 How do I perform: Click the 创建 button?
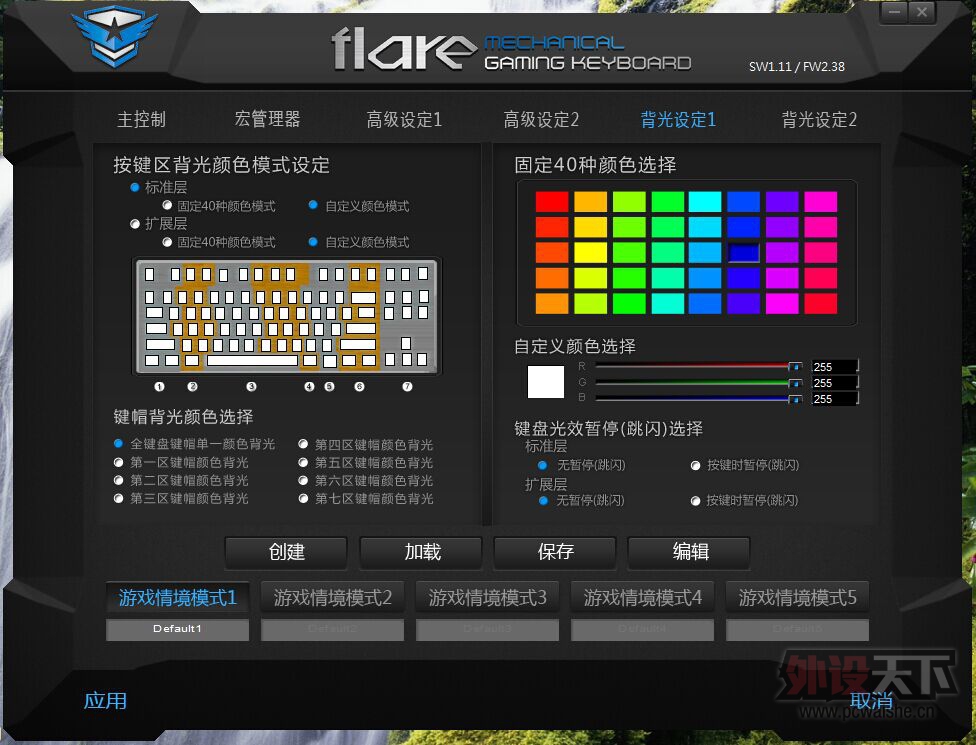[286, 552]
